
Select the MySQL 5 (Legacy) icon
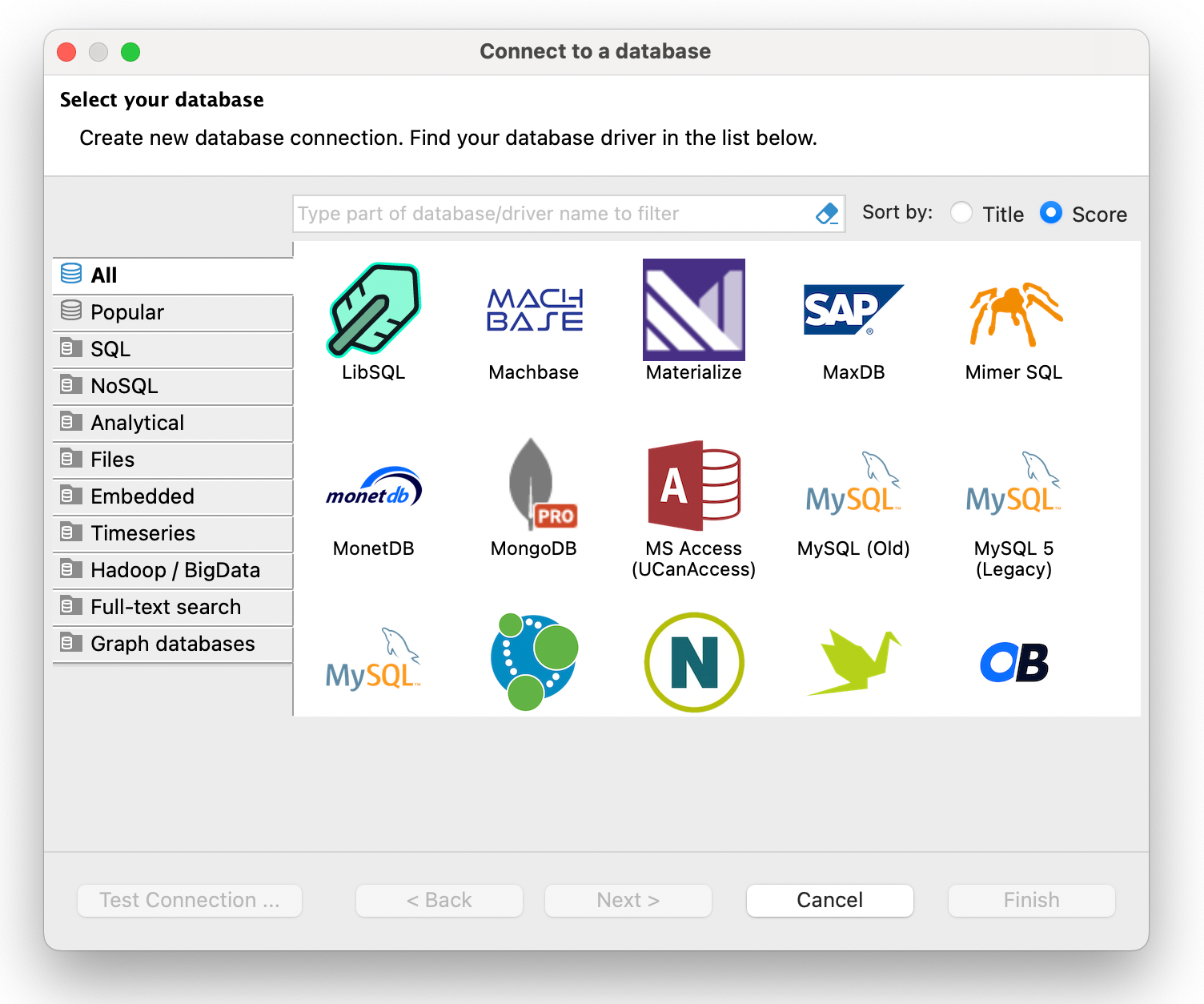(1014, 483)
